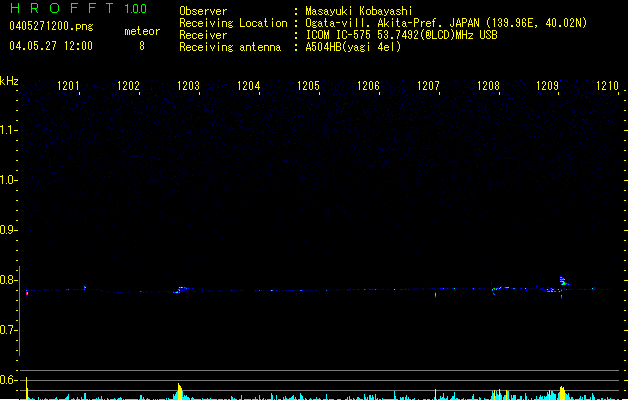Click the Receiving antenna label
629x400 pixels.
(230, 47)
